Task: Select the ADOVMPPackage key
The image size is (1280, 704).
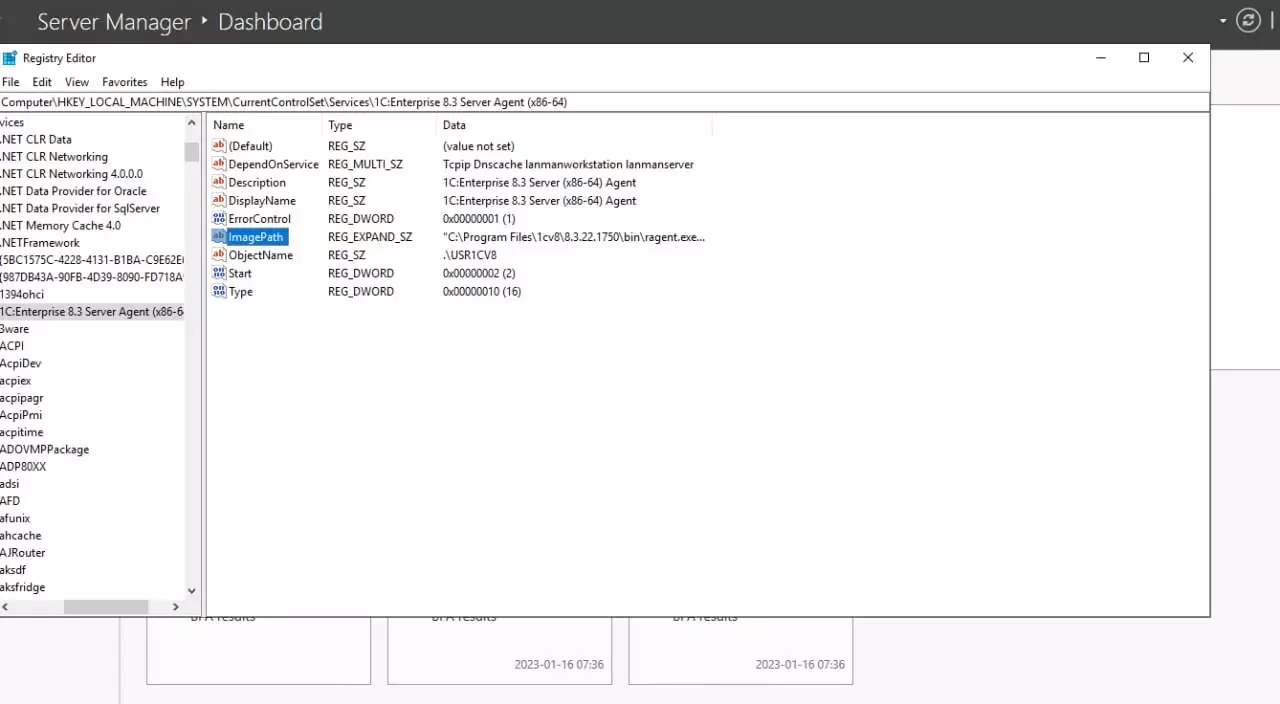Action: pos(45,449)
